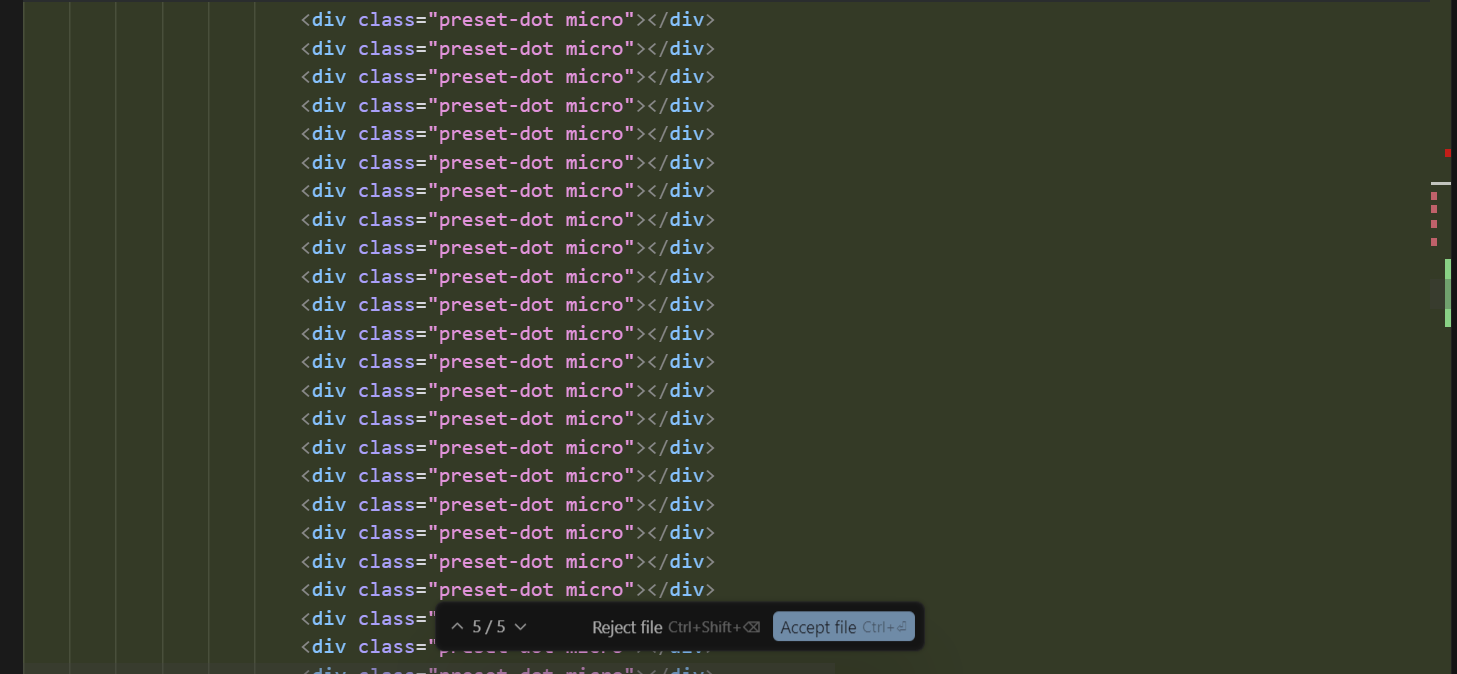The height and width of the screenshot is (674, 1457).
Task: Click the lowest pink removed-line marker in ruler
Action: tap(1434, 242)
